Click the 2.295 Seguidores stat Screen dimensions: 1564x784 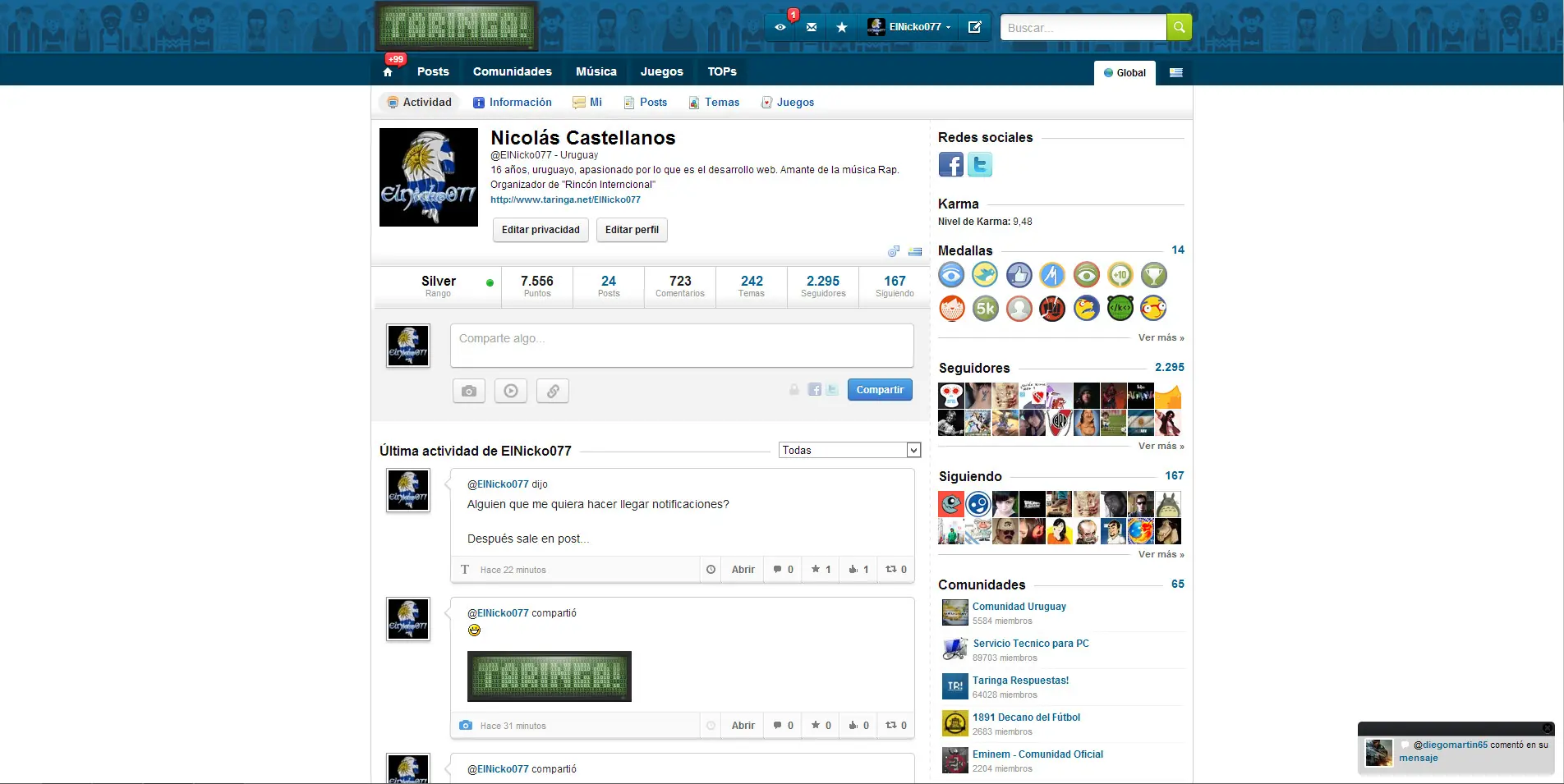(823, 287)
